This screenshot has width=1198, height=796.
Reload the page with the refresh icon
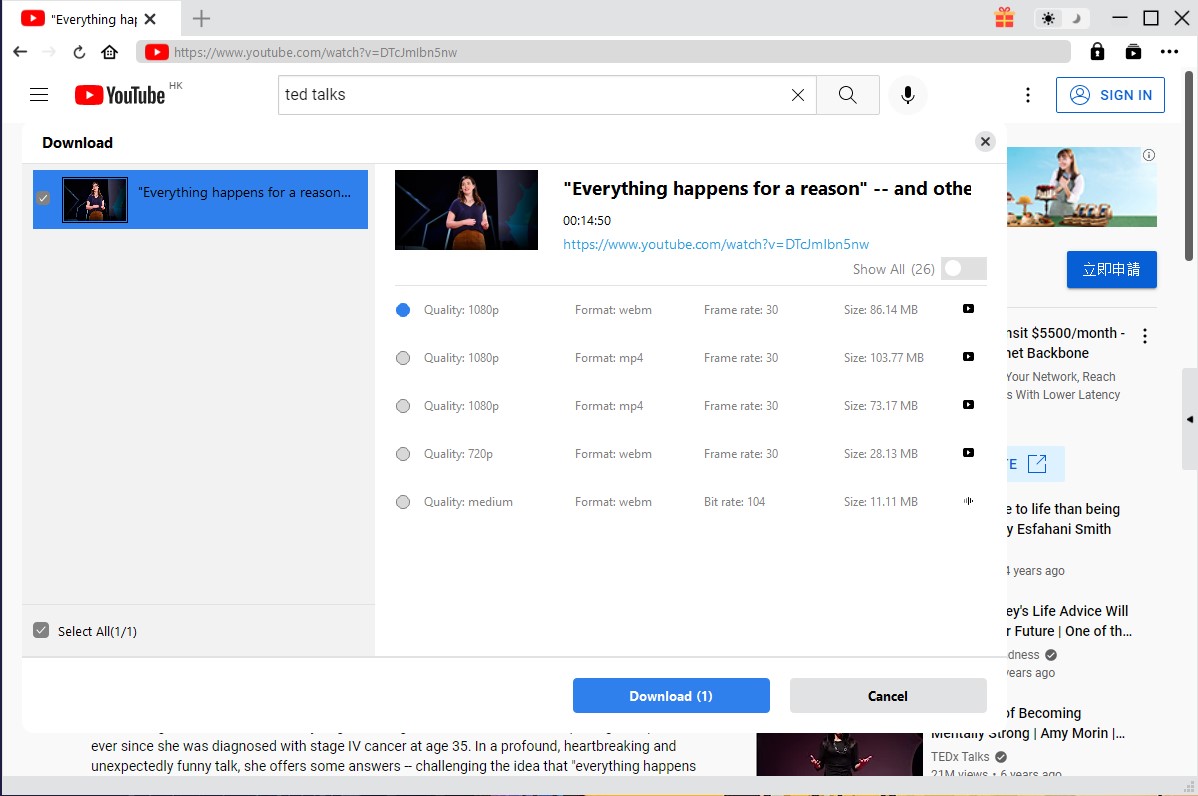tap(79, 52)
